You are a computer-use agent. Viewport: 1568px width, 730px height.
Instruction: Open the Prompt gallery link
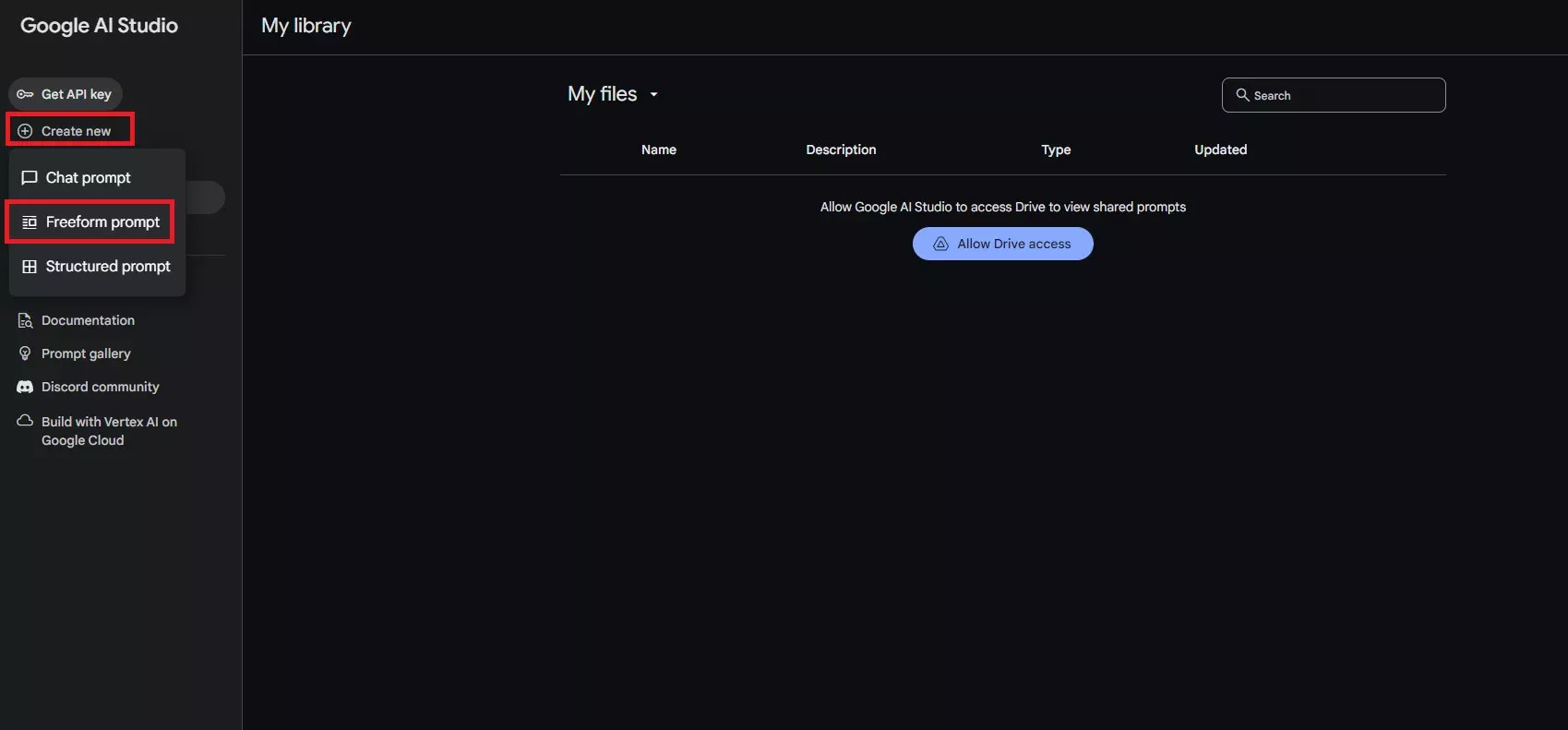[x=86, y=353]
